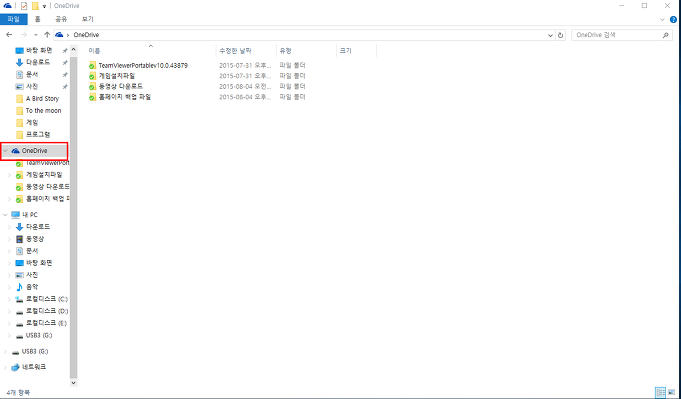681x399 pixels.
Task: Select the 프로그램 folder in Quick access
Action: (x=38, y=135)
